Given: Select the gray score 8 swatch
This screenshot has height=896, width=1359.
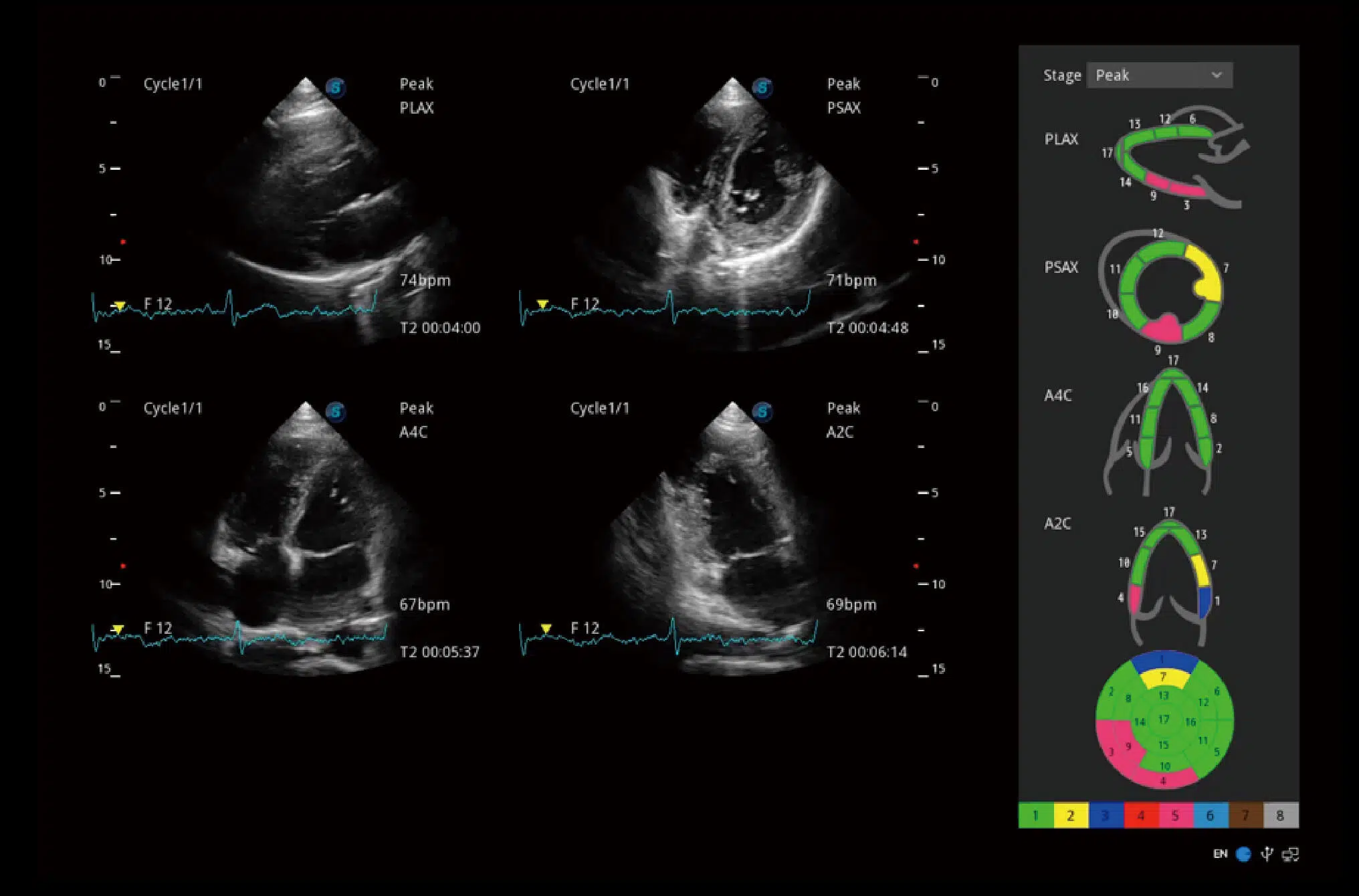Looking at the screenshot, I should (x=1280, y=815).
